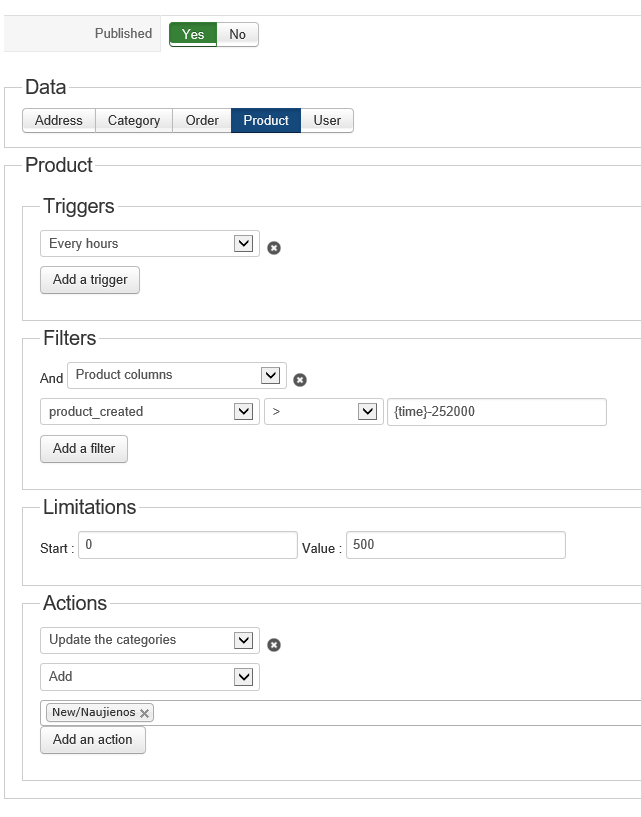This screenshot has height=817, width=641.
Task: Set Published to Yes
Action: (x=193, y=34)
